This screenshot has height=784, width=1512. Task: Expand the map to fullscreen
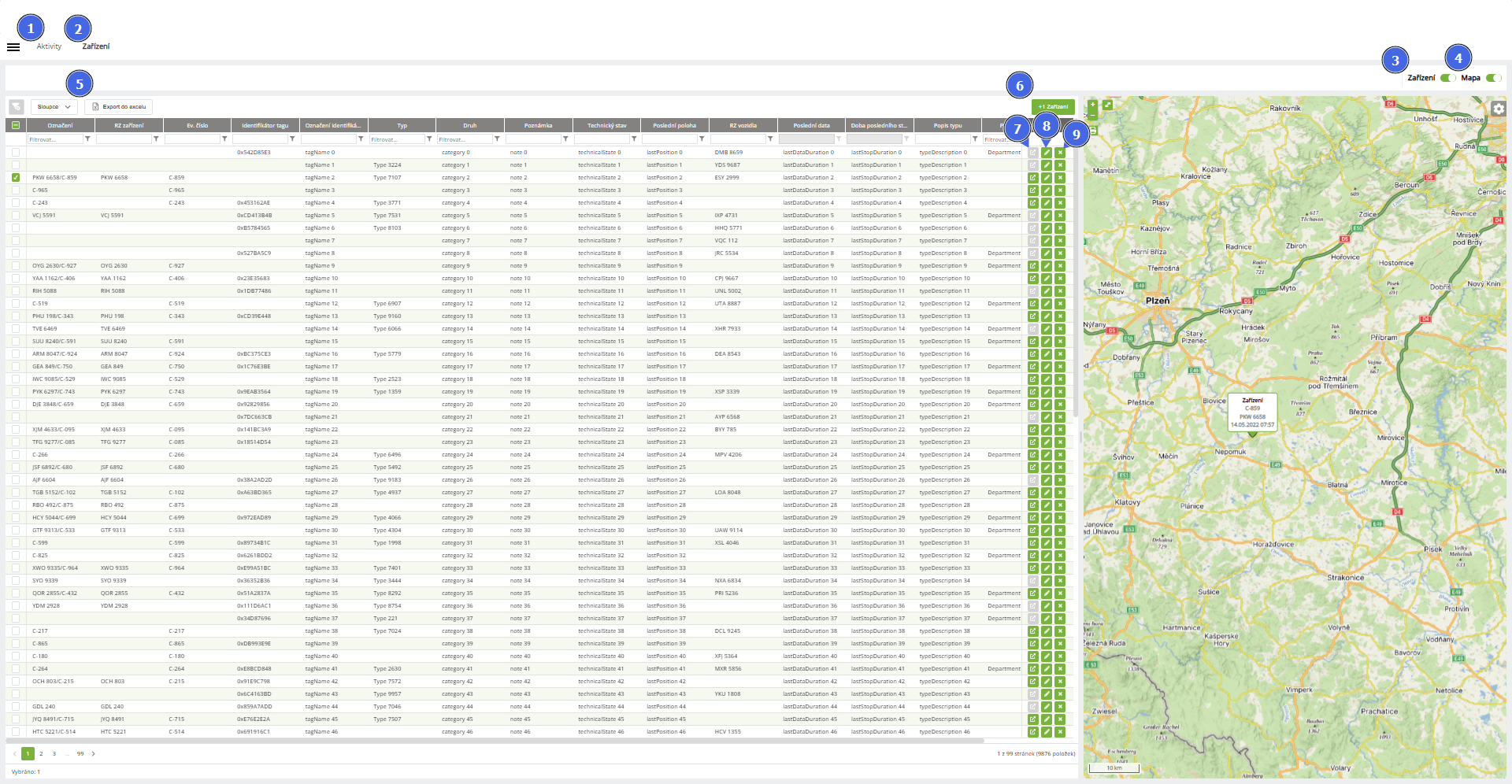[x=1107, y=105]
